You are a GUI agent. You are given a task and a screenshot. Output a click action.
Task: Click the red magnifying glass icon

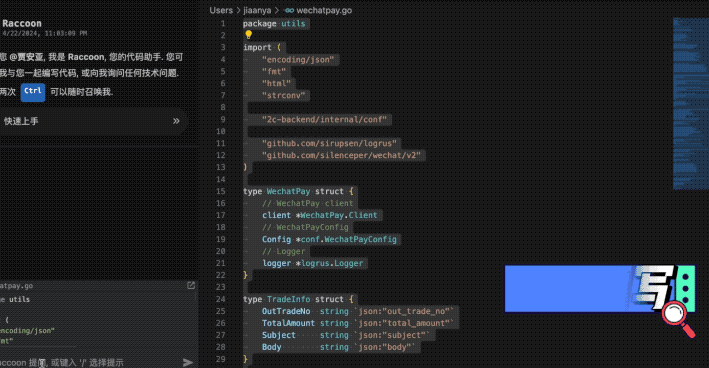click(x=678, y=318)
